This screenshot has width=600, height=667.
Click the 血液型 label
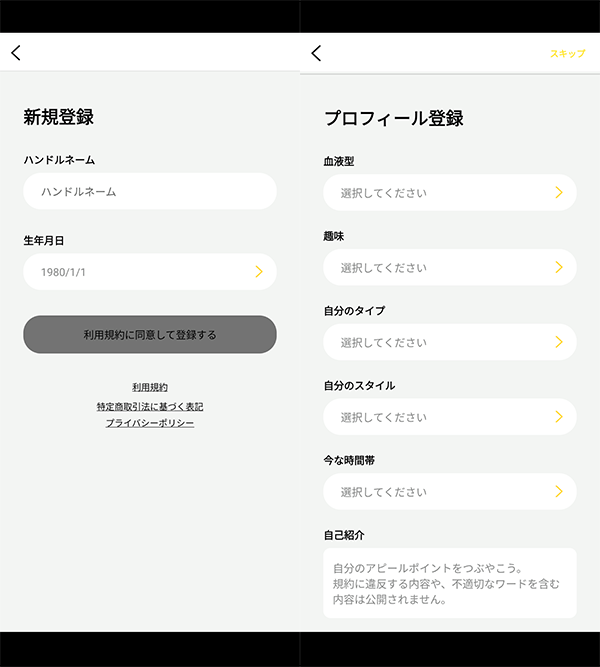click(x=339, y=161)
